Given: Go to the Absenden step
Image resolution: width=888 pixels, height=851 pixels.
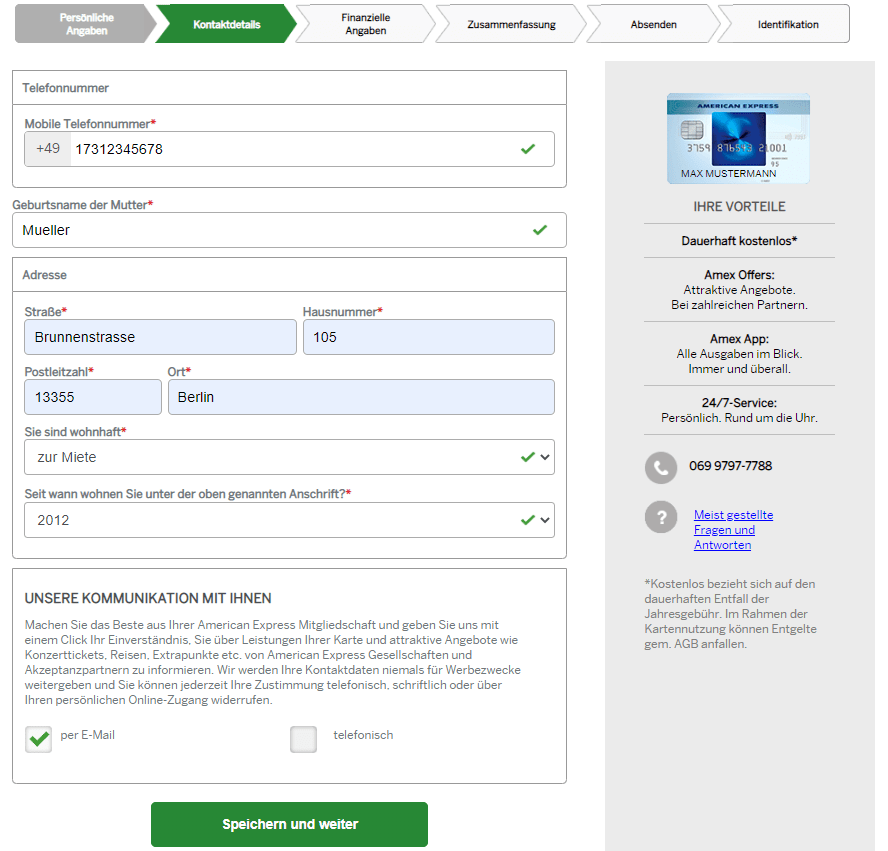Looking at the screenshot, I should [x=654, y=24].
